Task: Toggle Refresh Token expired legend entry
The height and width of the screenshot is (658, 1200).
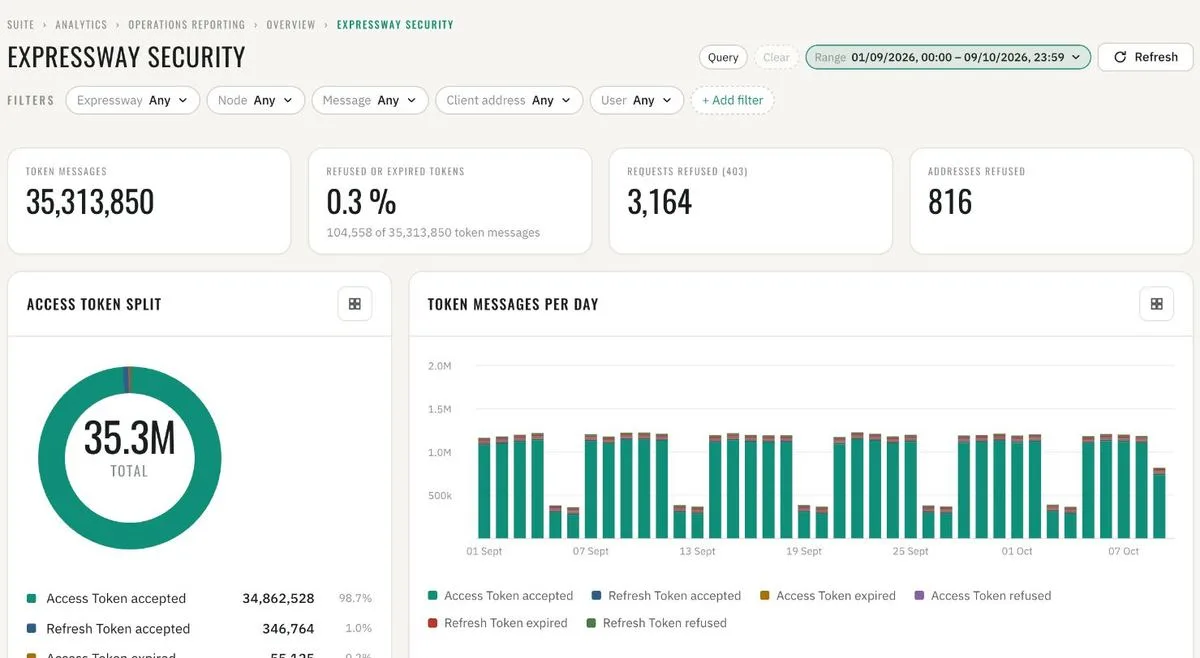Action: [x=497, y=623]
